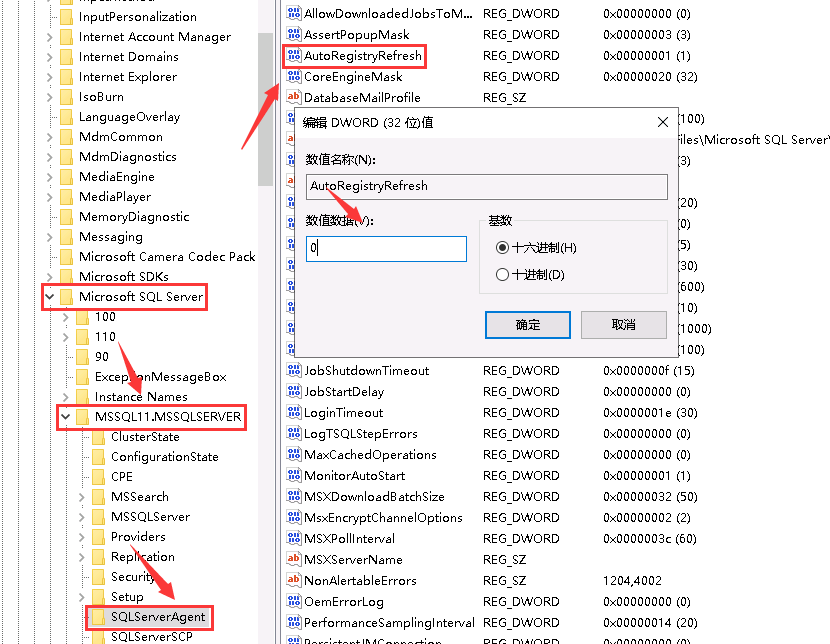Collapse the MSSQL11.MSSQLSERVER tree node
This screenshot has height=644, width=830.
(x=65, y=417)
